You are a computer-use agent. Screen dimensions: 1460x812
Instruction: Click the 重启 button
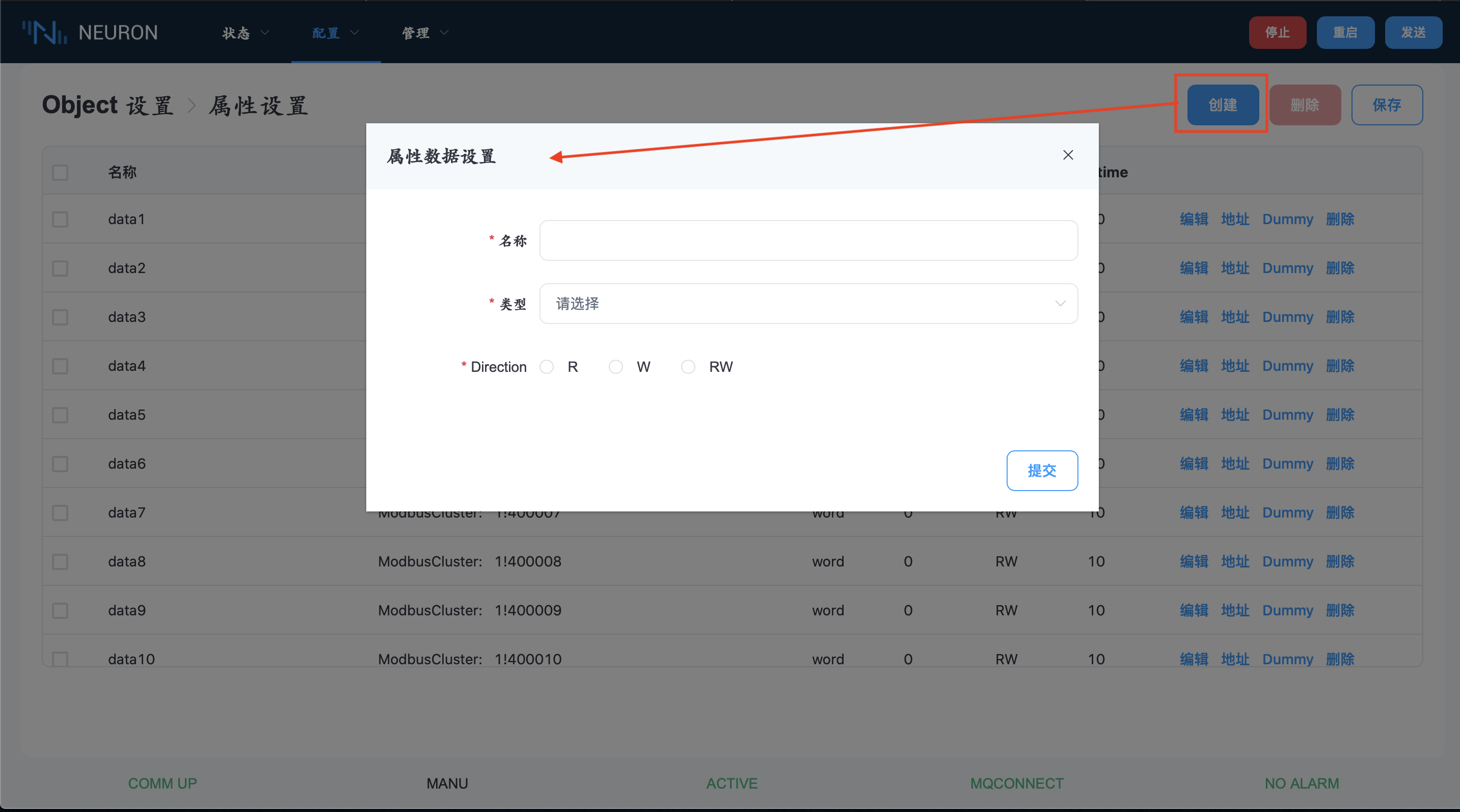click(1345, 32)
